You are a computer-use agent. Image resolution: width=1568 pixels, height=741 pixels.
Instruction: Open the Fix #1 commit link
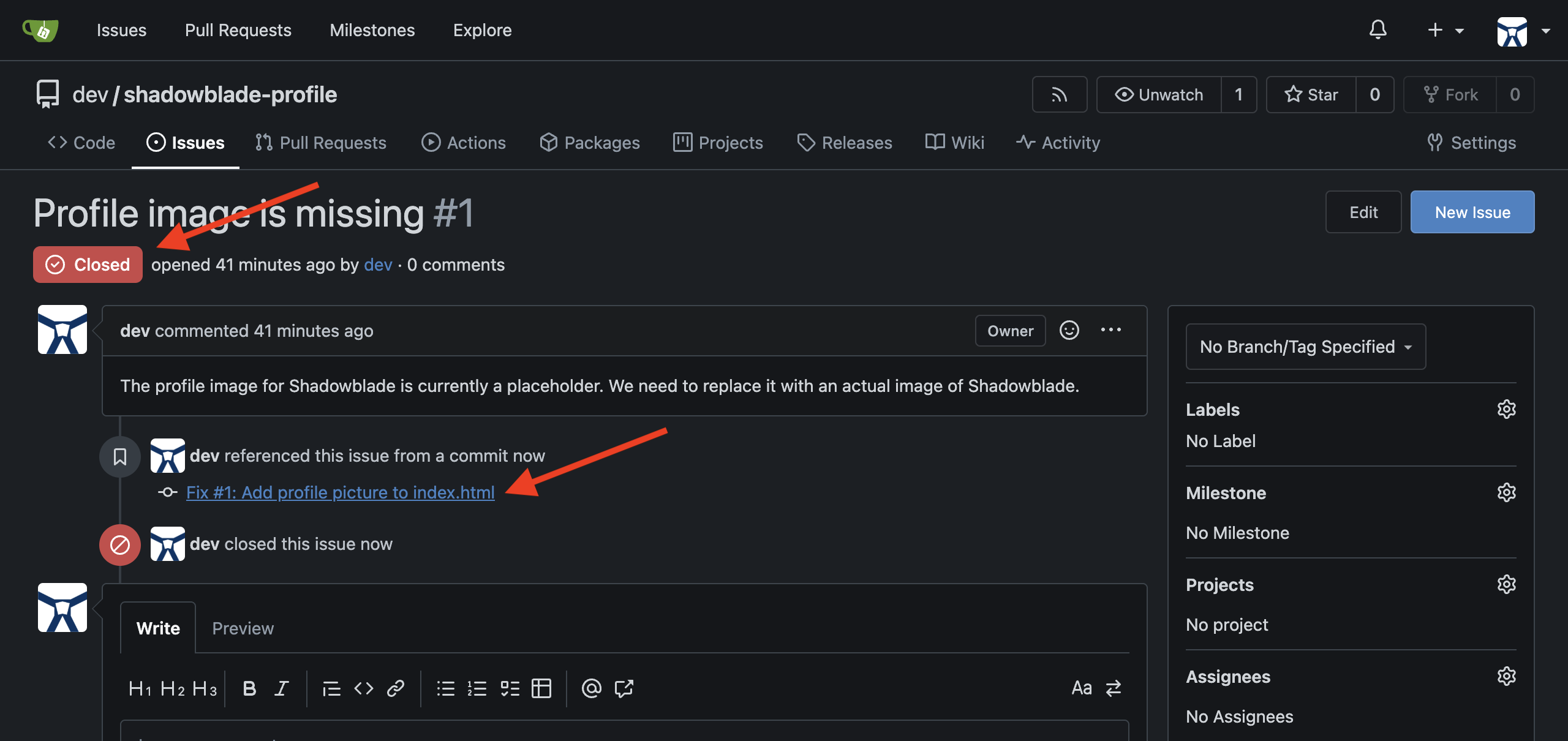pos(340,492)
